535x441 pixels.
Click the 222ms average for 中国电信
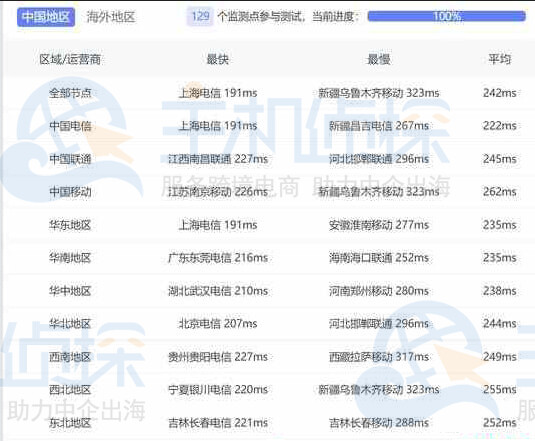tap(500, 126)
